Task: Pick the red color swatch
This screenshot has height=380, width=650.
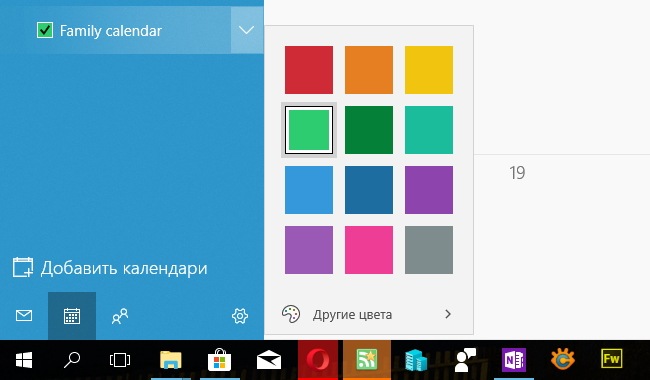Action: coord(309,70)
